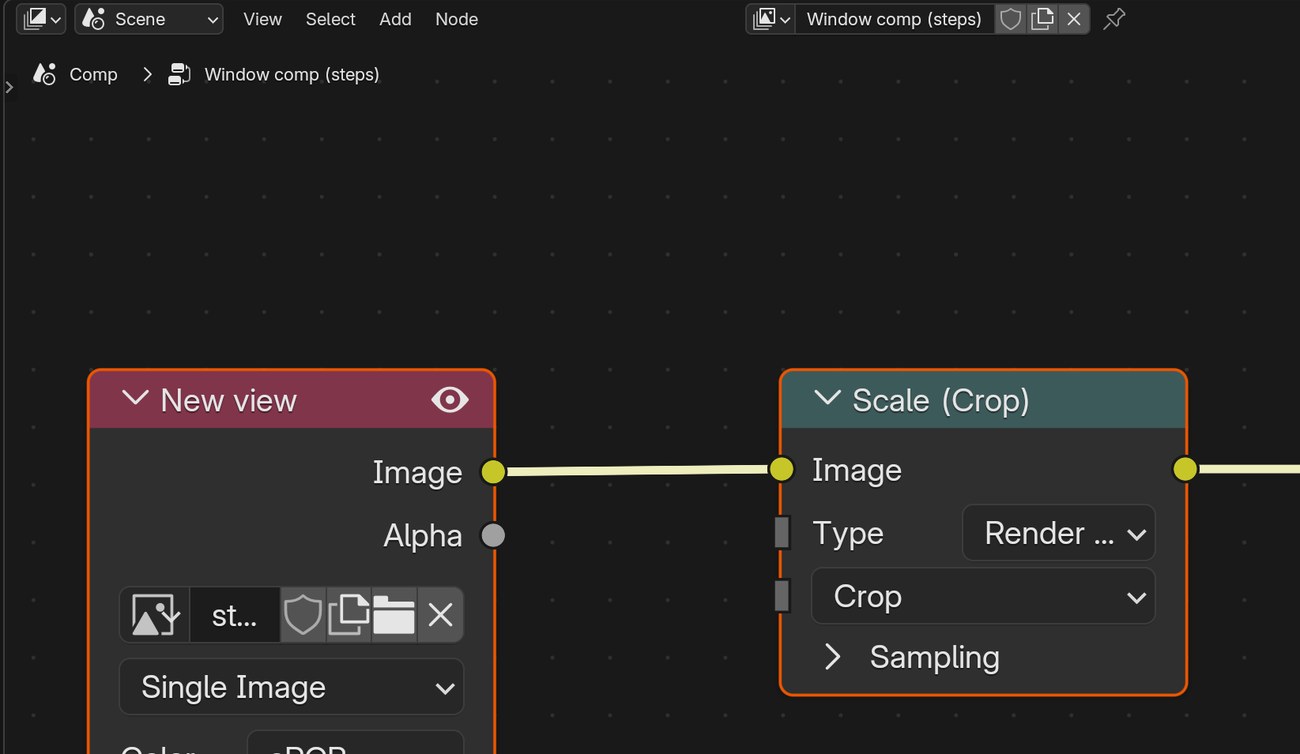Open the Node menu
Image resolution: width=1300 pixels, height=754 pixels.
(x=456, y=19)
